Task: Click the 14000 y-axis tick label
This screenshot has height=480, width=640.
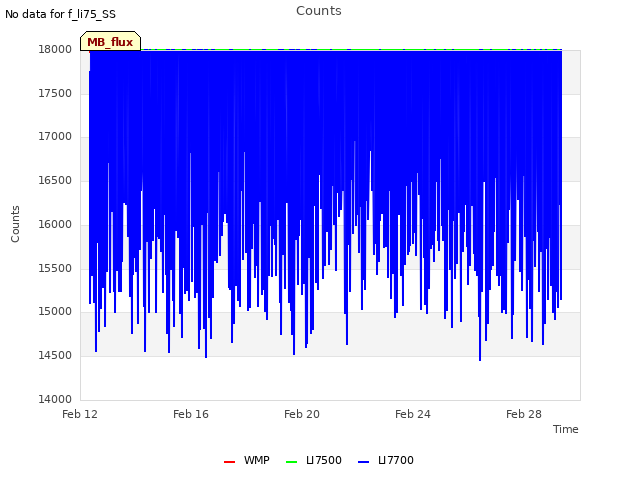Action: point(55,399)
